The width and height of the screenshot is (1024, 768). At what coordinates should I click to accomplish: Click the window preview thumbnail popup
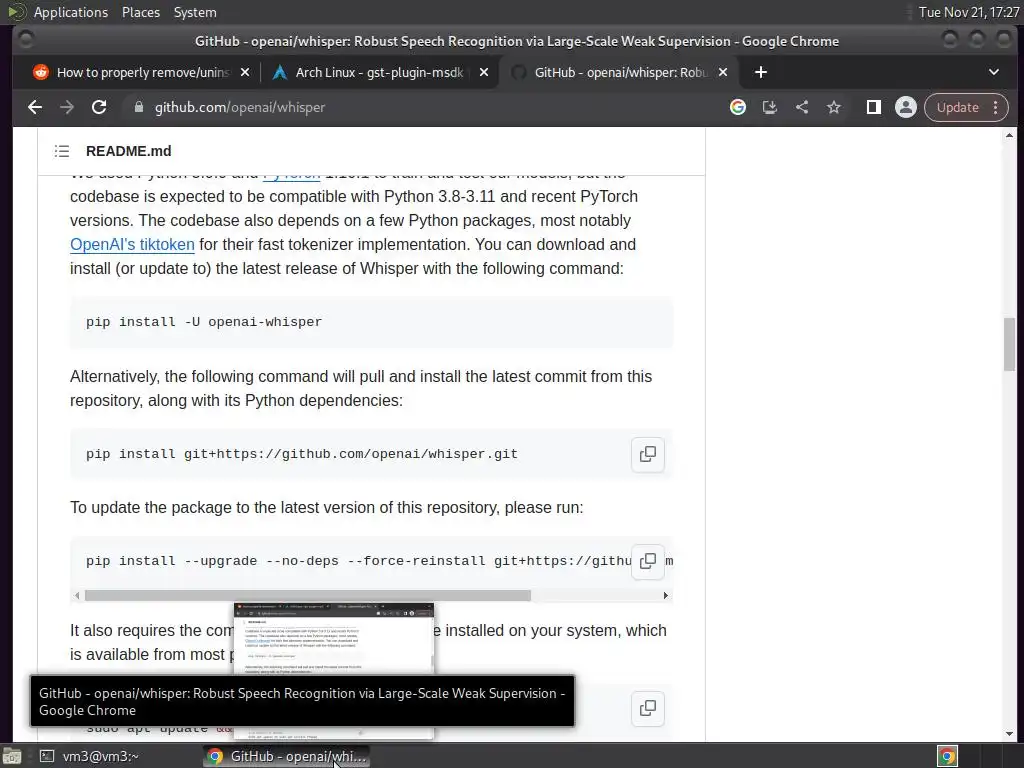point(334,639)
